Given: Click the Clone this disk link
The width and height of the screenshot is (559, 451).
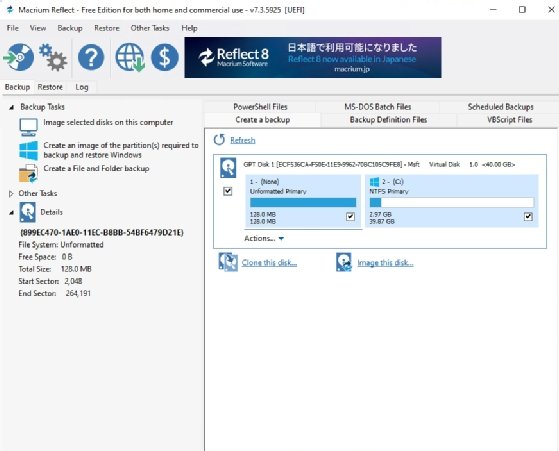Looking at the screenshot, I should (269, 263).
